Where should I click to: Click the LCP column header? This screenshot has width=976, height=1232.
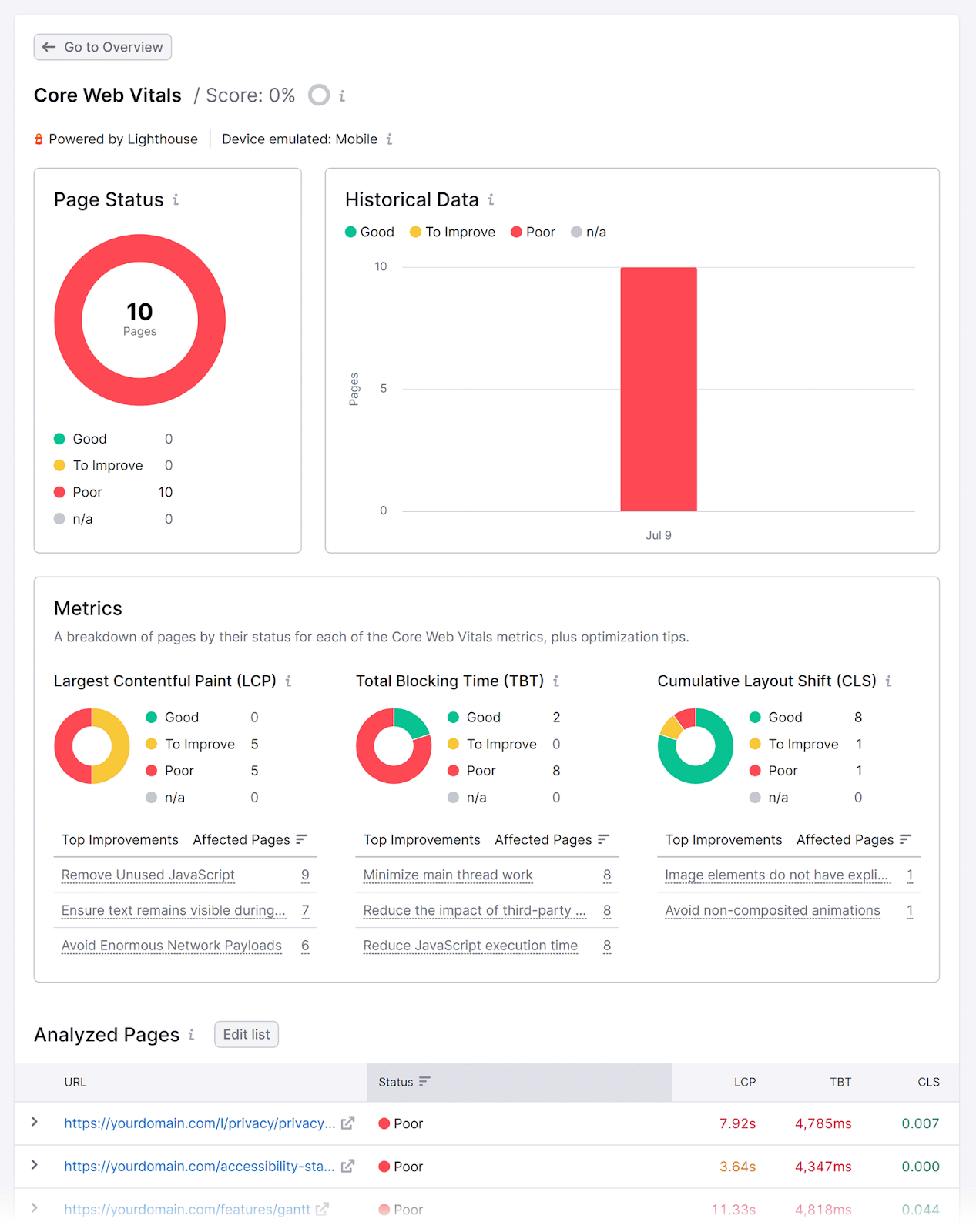pyautogui.click(x=744, y=1082)
